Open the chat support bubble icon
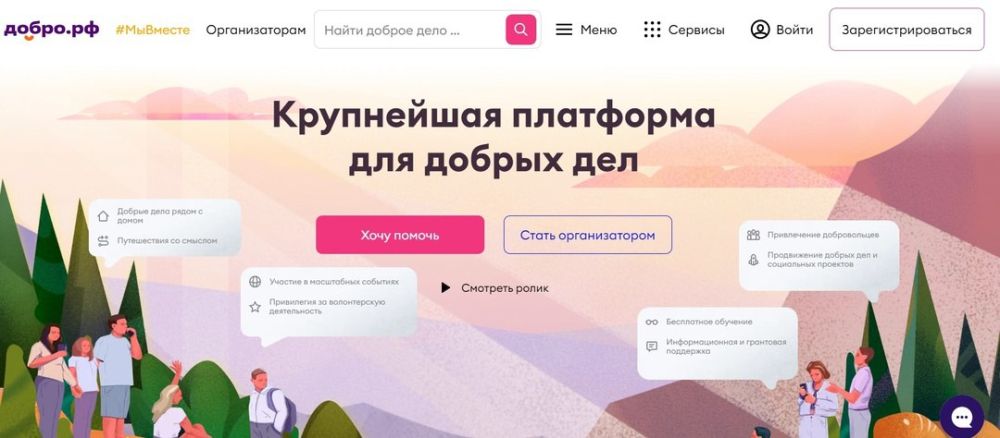Viewport: 1000px width, 438px height. (961, 417)
